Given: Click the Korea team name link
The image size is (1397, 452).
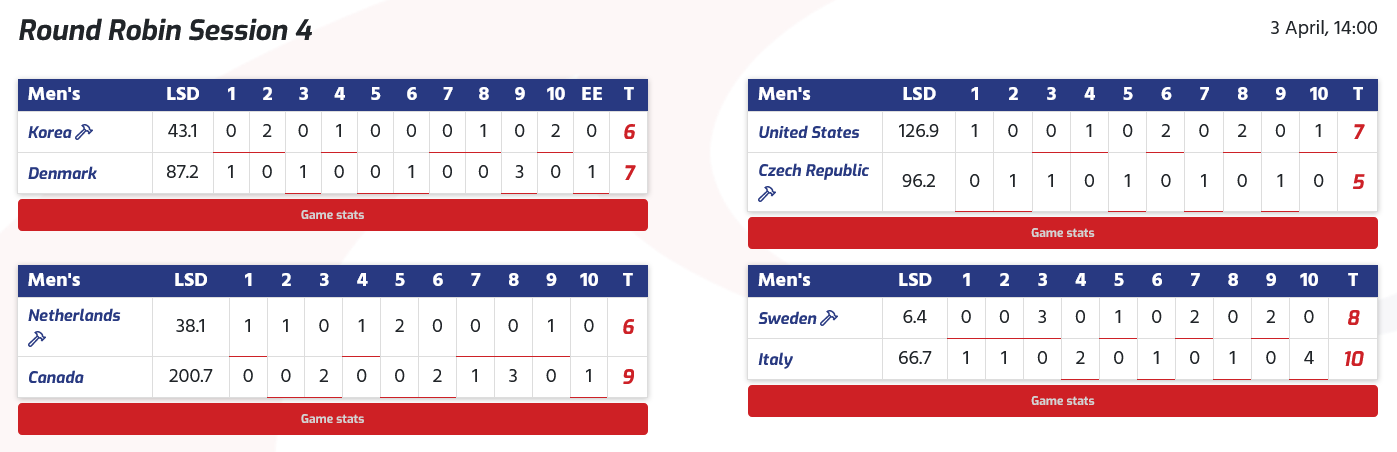Looking at the screenshot, I should 50,132.
